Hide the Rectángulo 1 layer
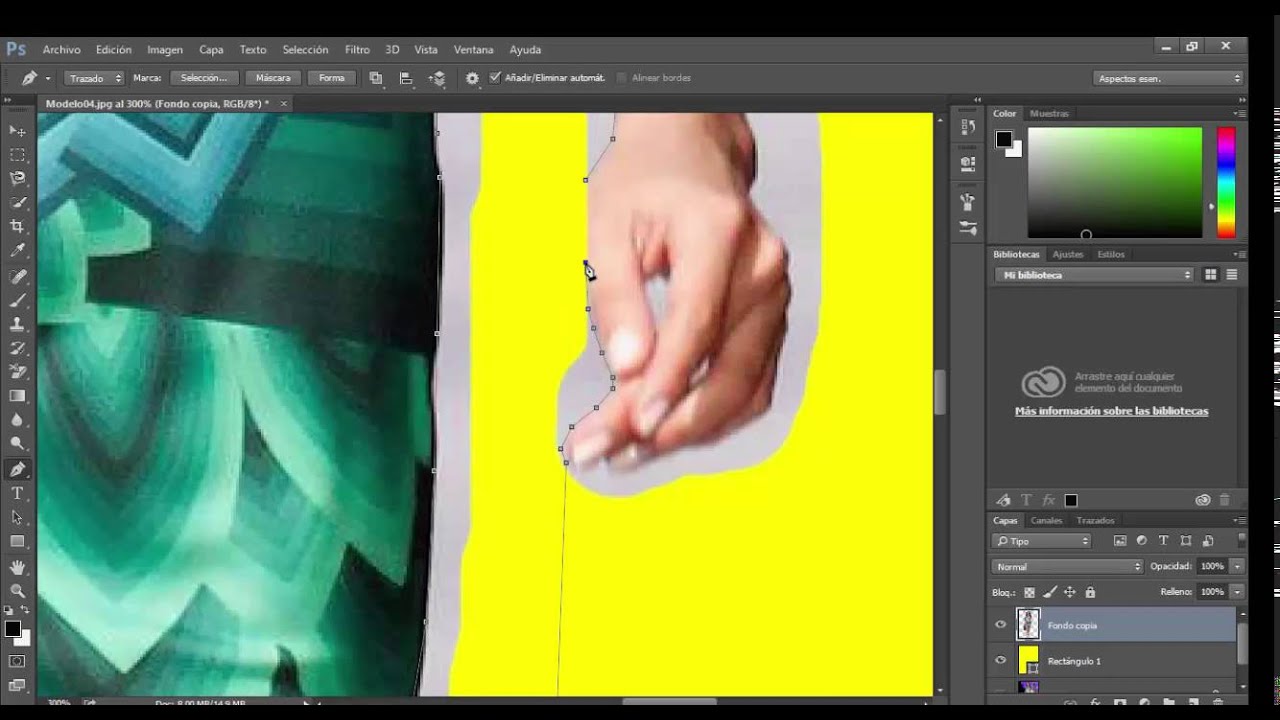The width and height of the screenshot is (1280, 720). pos(1000,661)
